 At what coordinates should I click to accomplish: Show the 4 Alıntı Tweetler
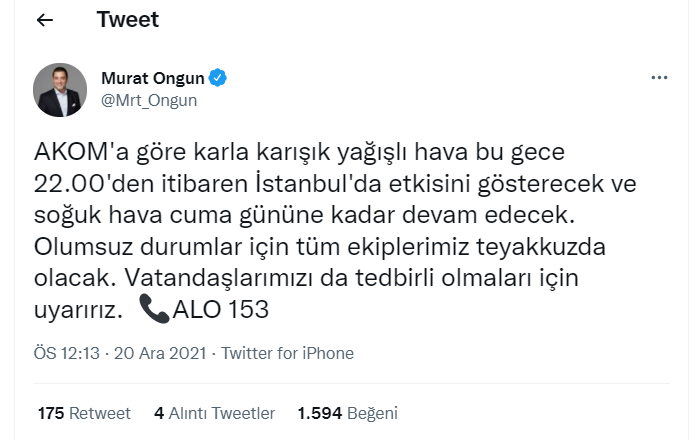tap(214, 412)
